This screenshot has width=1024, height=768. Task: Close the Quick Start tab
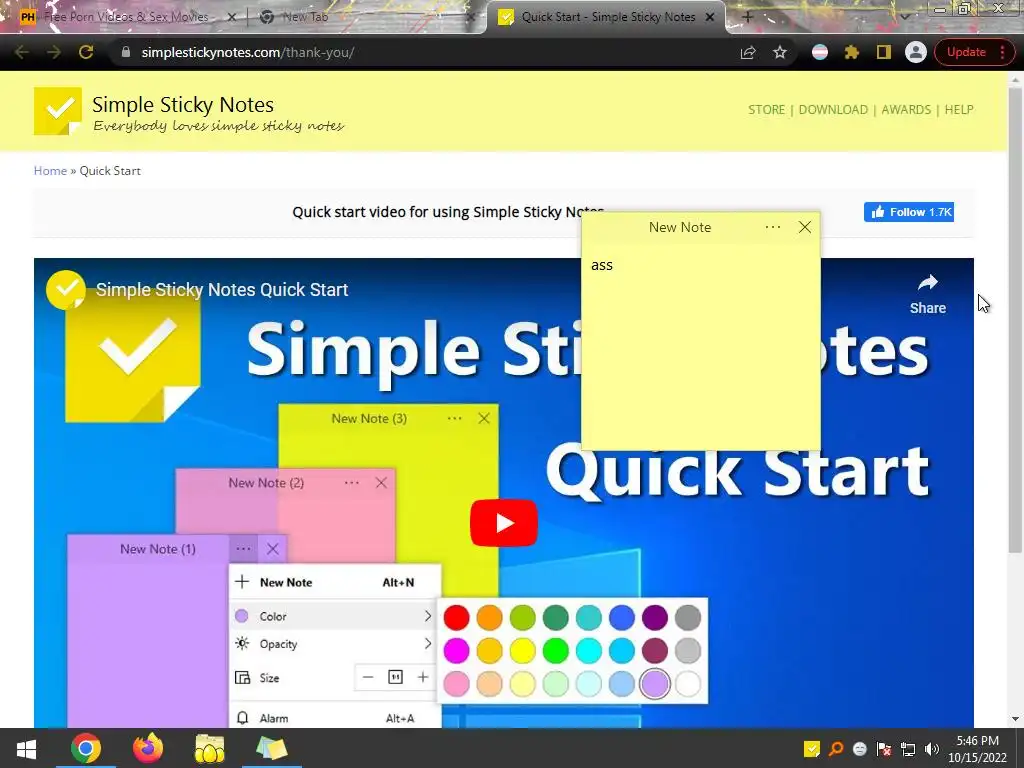710,17
